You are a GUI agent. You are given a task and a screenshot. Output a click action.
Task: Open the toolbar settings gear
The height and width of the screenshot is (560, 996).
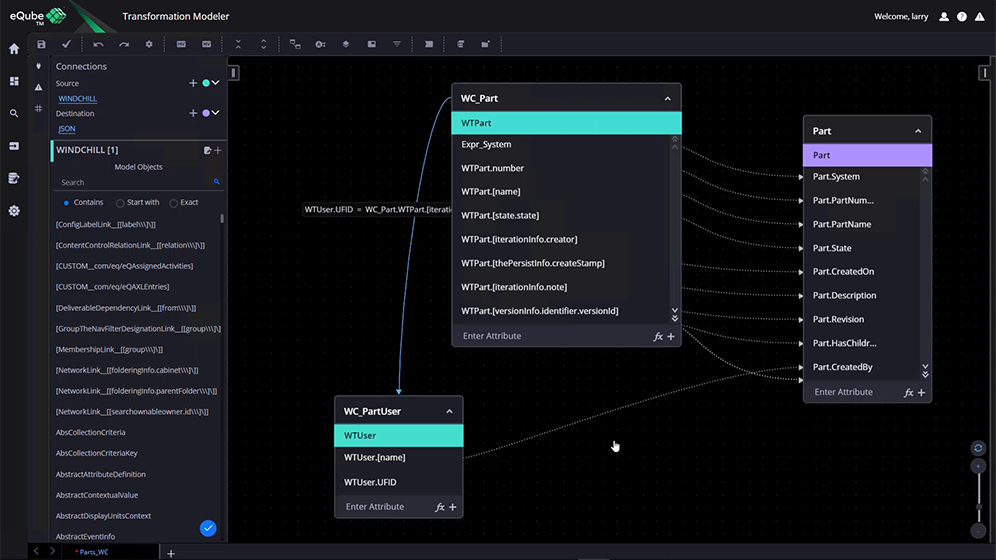point(149,44)
